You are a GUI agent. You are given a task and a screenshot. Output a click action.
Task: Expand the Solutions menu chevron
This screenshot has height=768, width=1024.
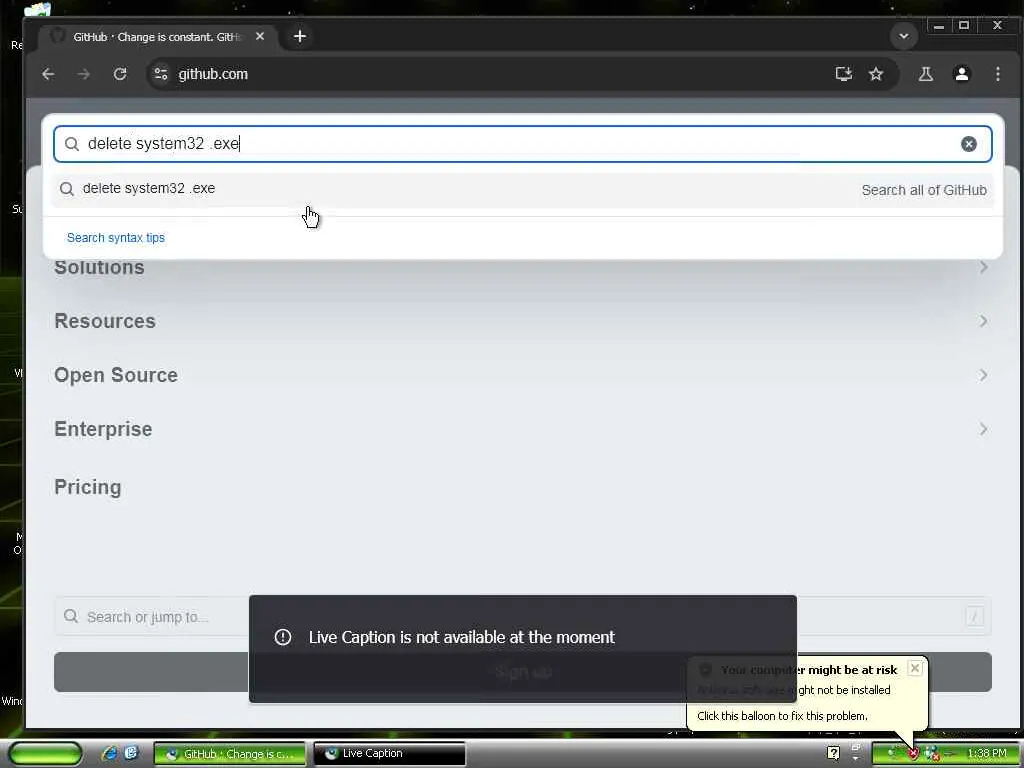[983, 267]
